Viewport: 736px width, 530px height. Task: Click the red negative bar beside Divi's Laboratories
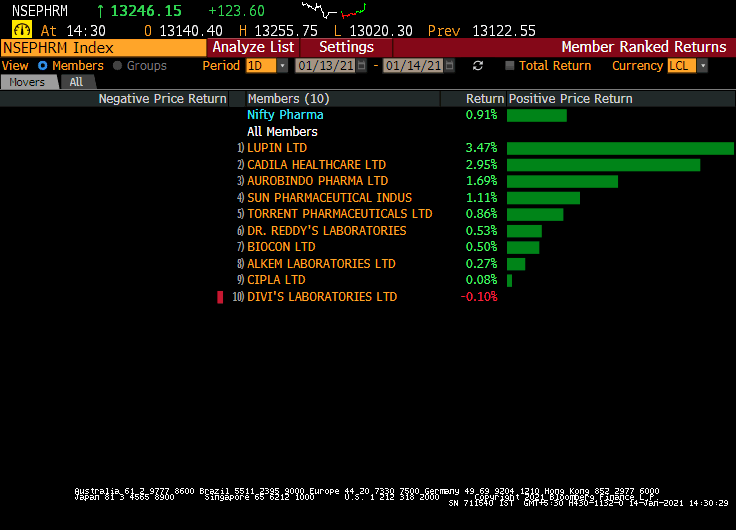point(220,297)
